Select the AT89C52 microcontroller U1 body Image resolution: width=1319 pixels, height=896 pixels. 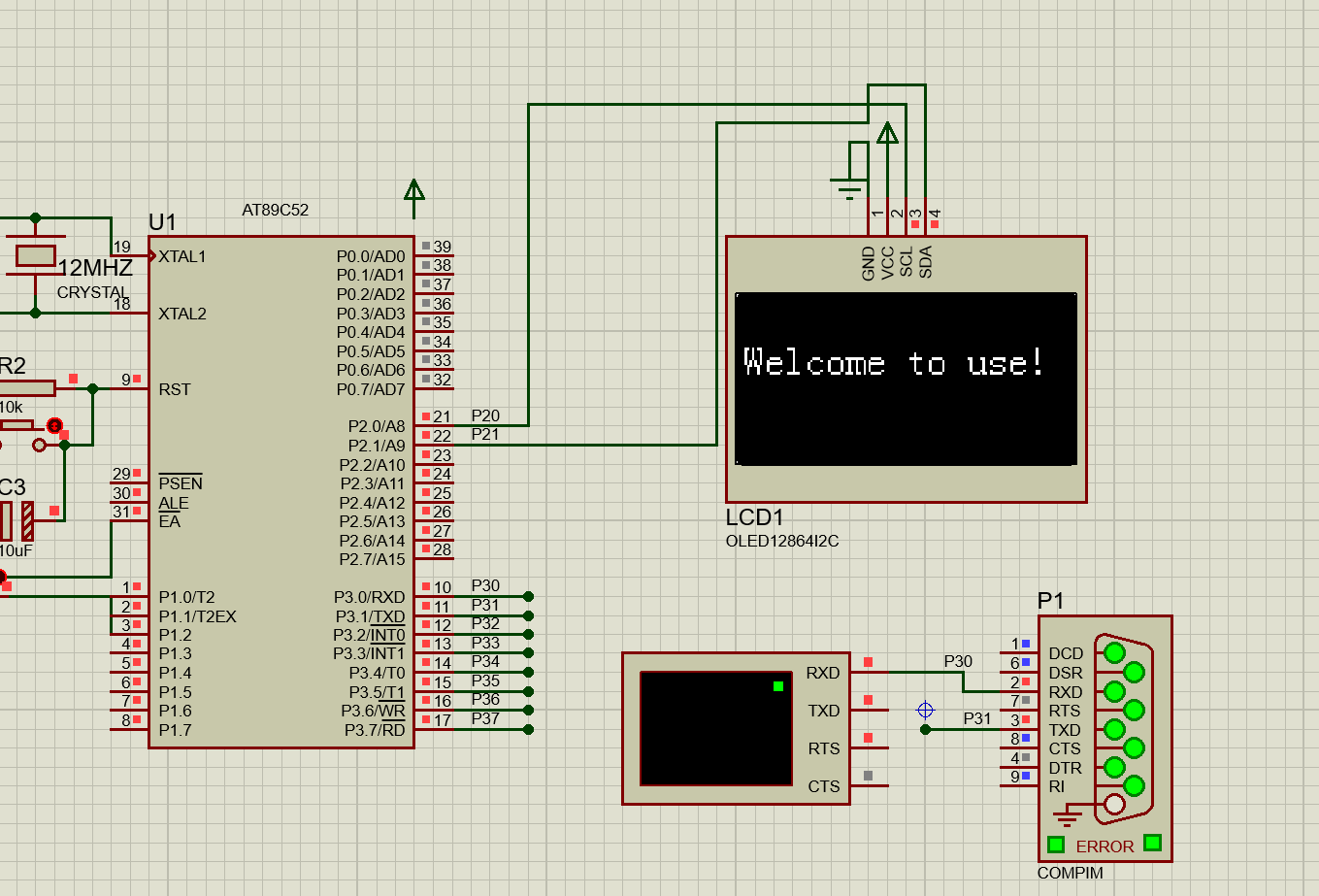pos(281,492)
